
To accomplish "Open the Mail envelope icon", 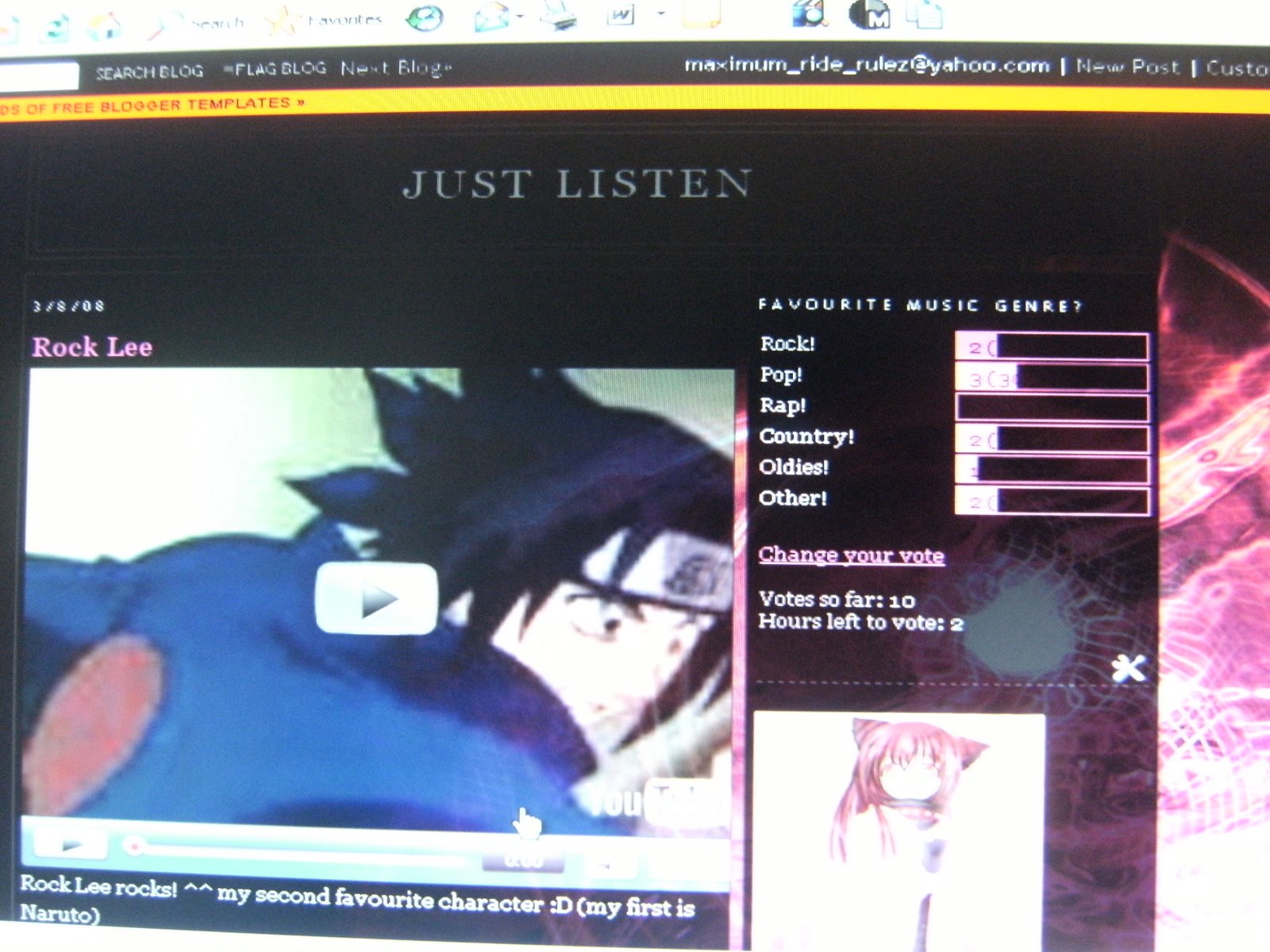I will [492, 16].
